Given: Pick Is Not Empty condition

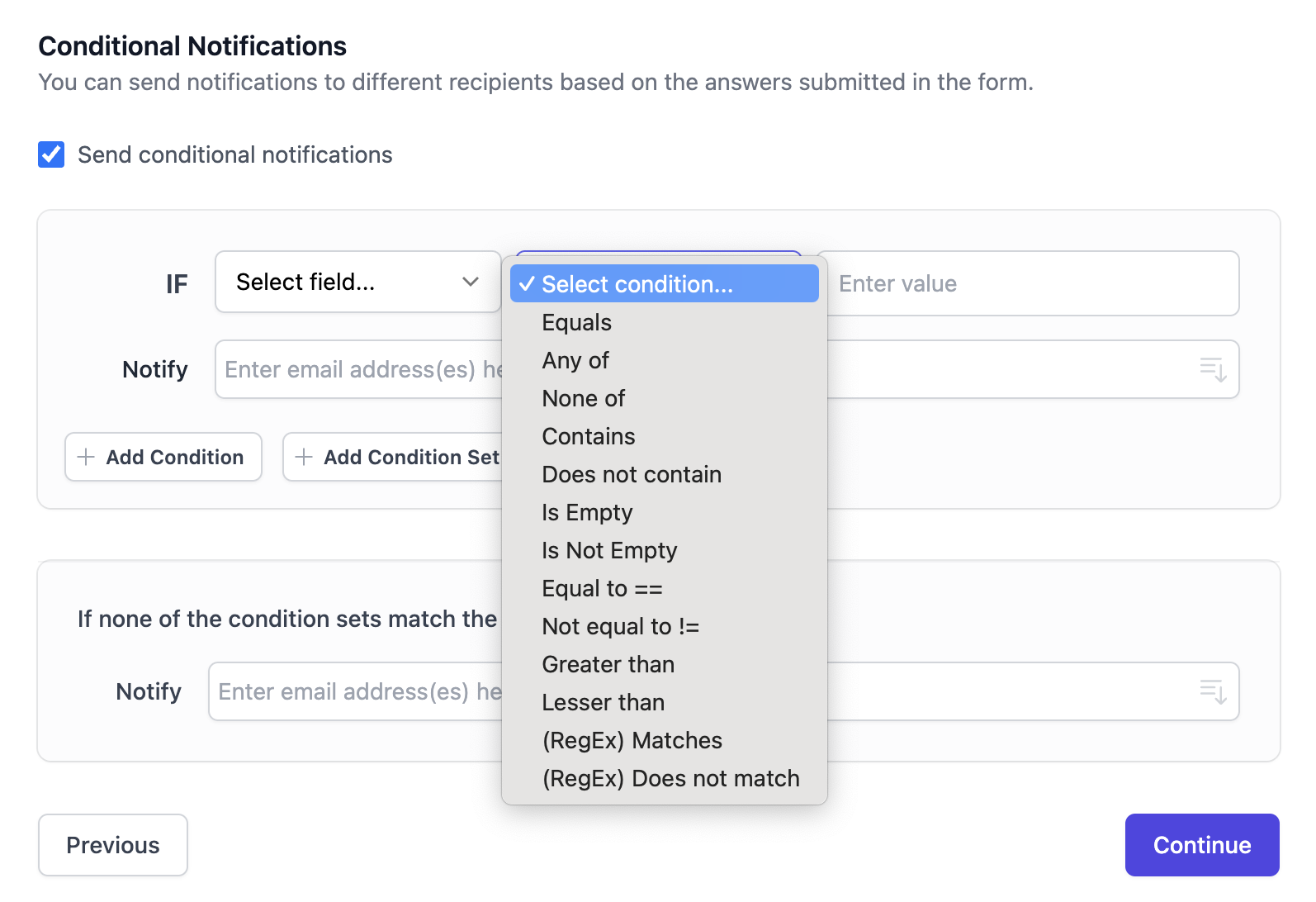Looking at the screenshot, I should [x=609, y=551].
